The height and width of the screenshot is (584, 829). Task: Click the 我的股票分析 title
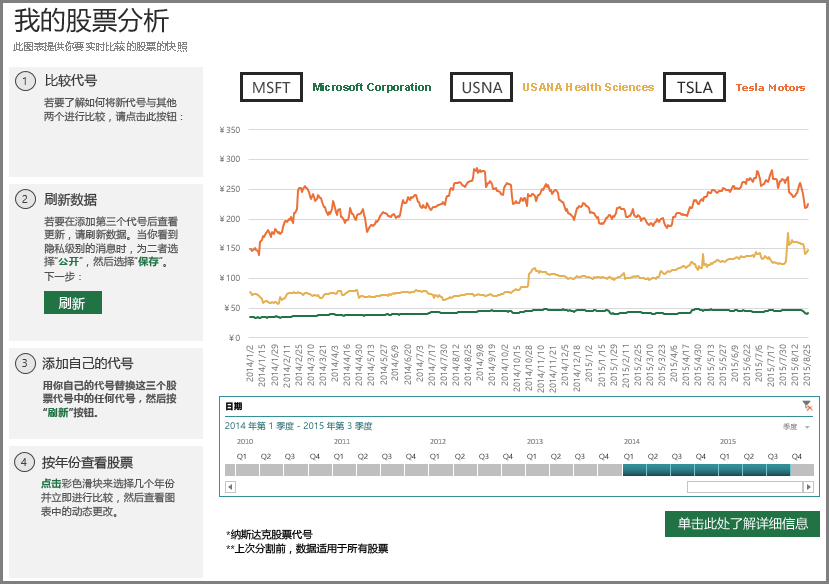point(91,21)
